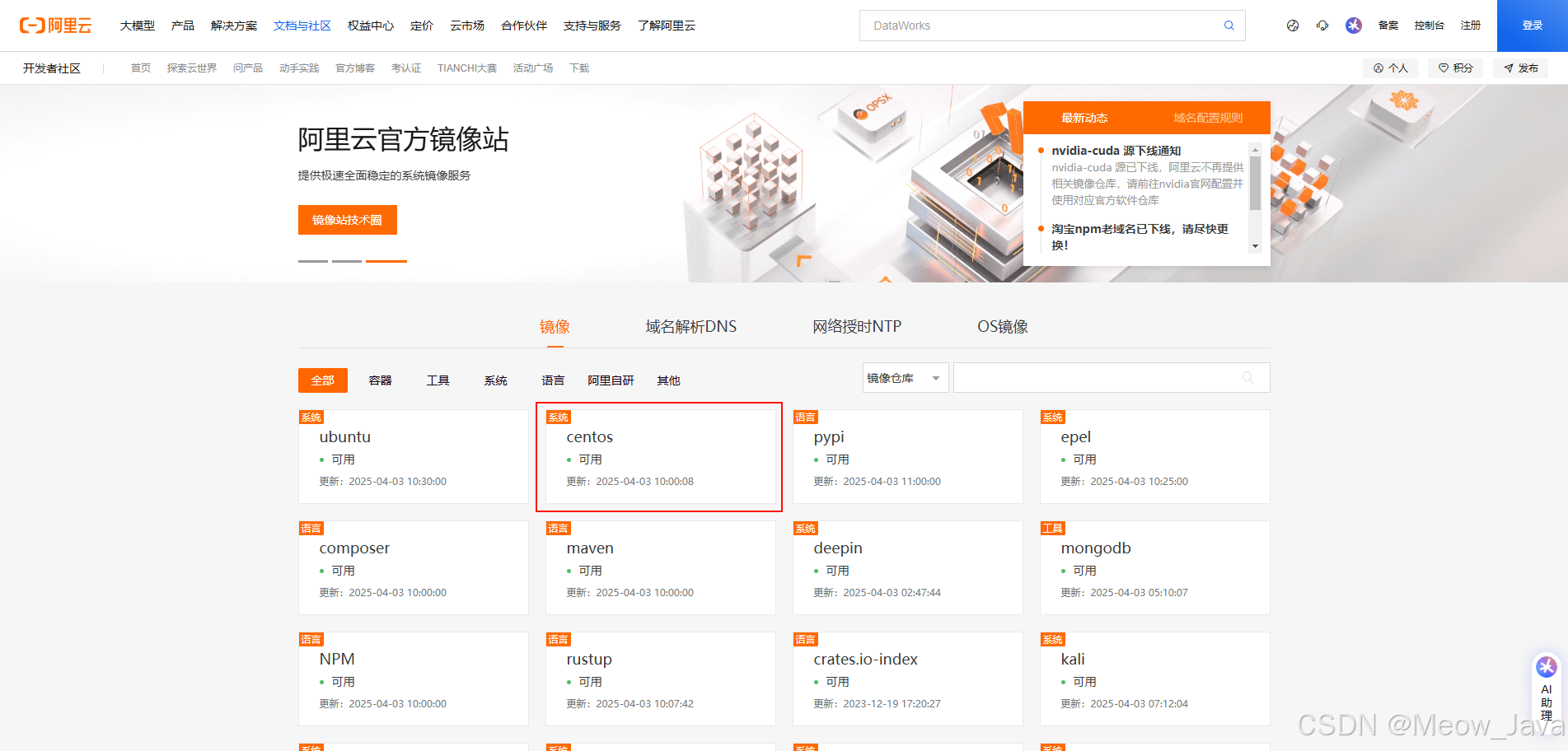
Task: Go to 开发者社区 home
Action: tap(52, 68)
